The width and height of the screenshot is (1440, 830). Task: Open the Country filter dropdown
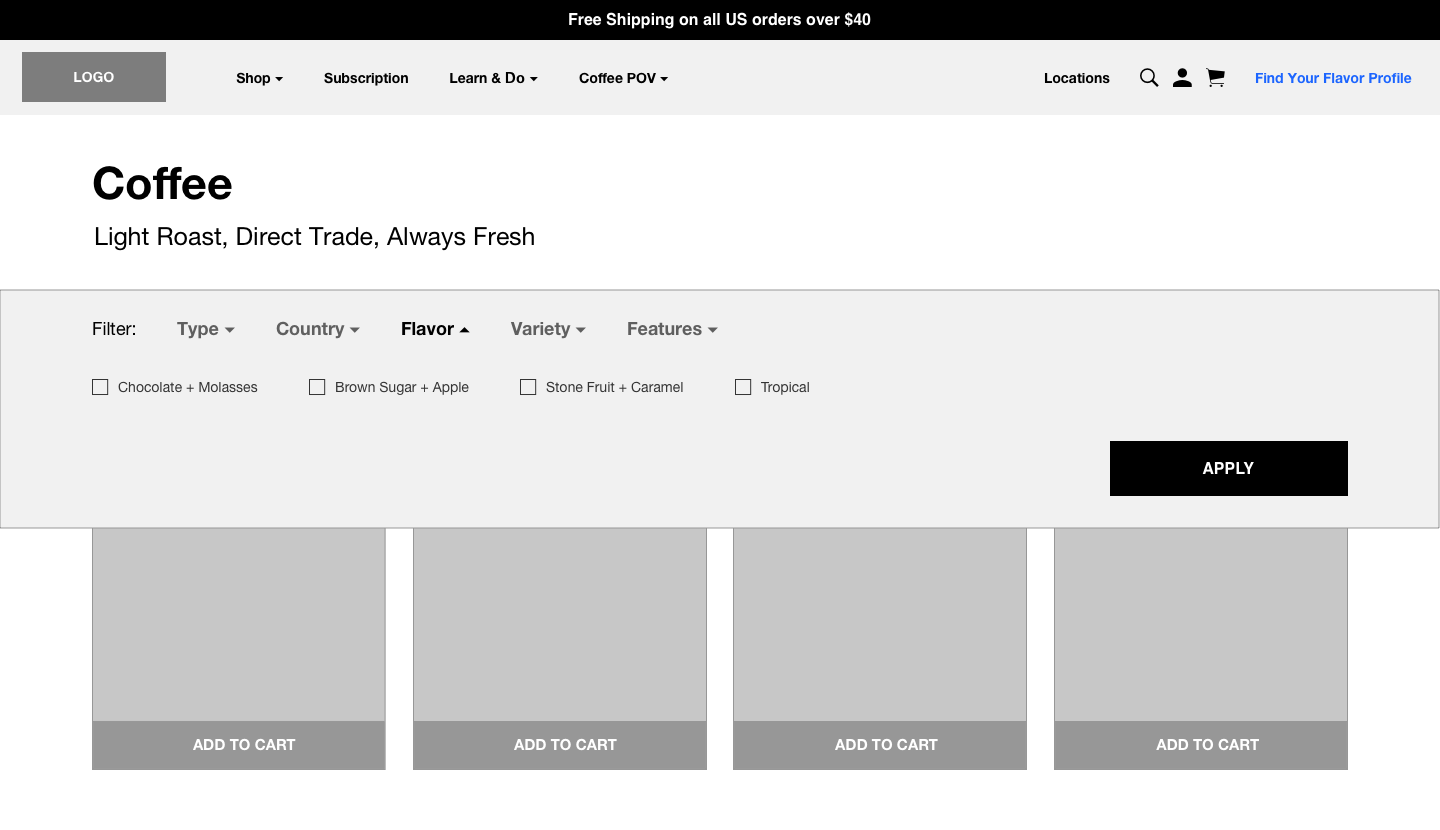pos(317,329)
